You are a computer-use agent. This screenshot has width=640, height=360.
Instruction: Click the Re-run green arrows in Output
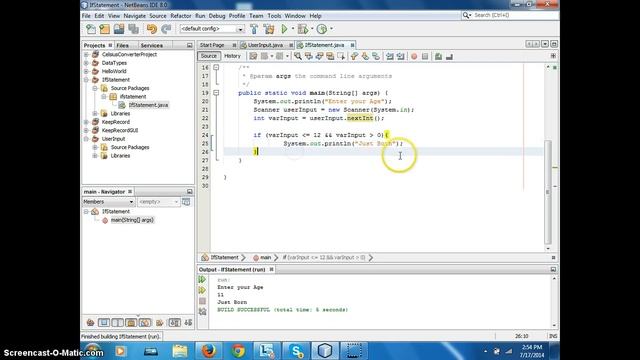pos(202,280)
